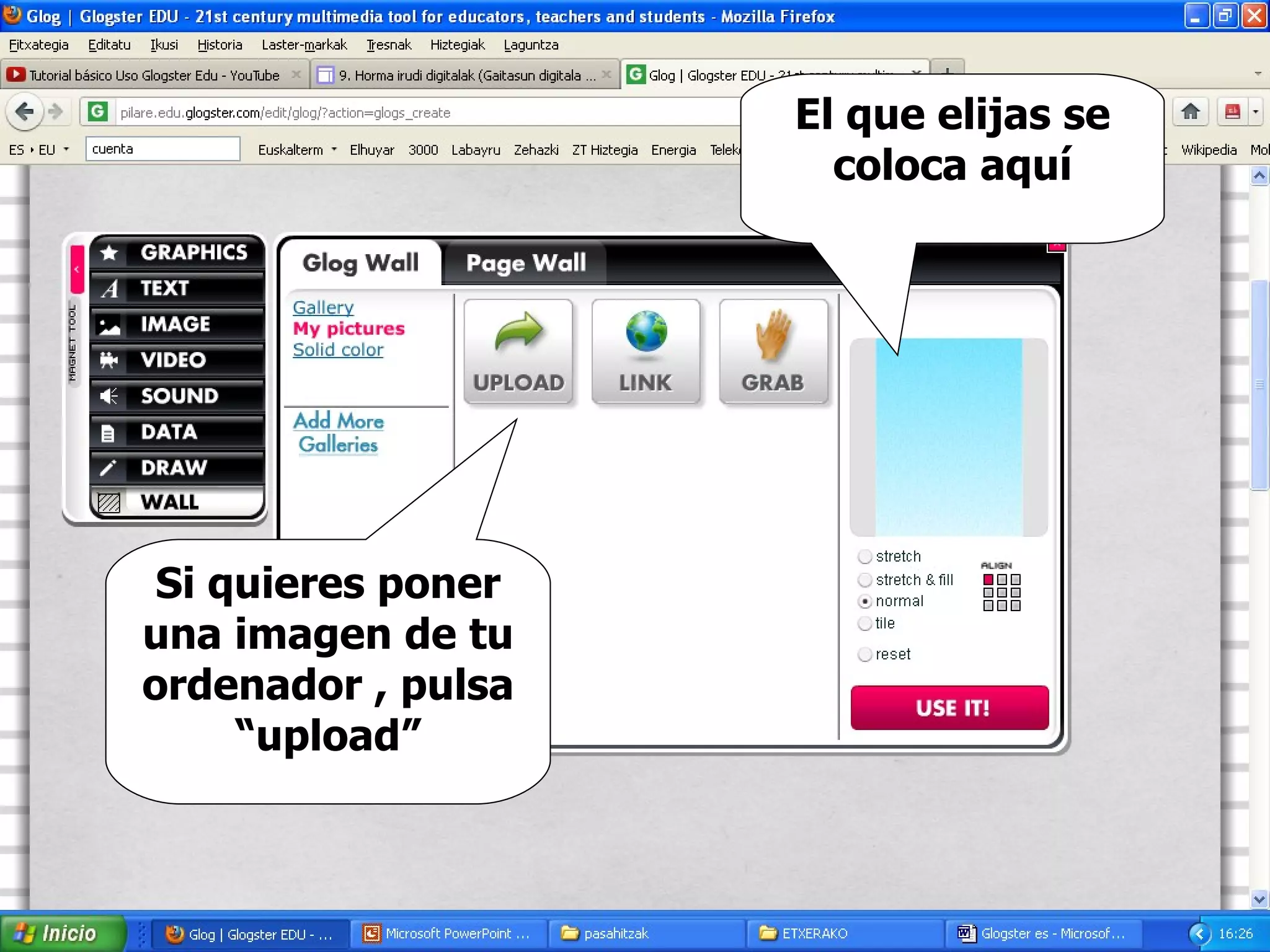Open the Ikusi menu
This screenshot has height=952, width=1270.
click(x=164, y=45)
